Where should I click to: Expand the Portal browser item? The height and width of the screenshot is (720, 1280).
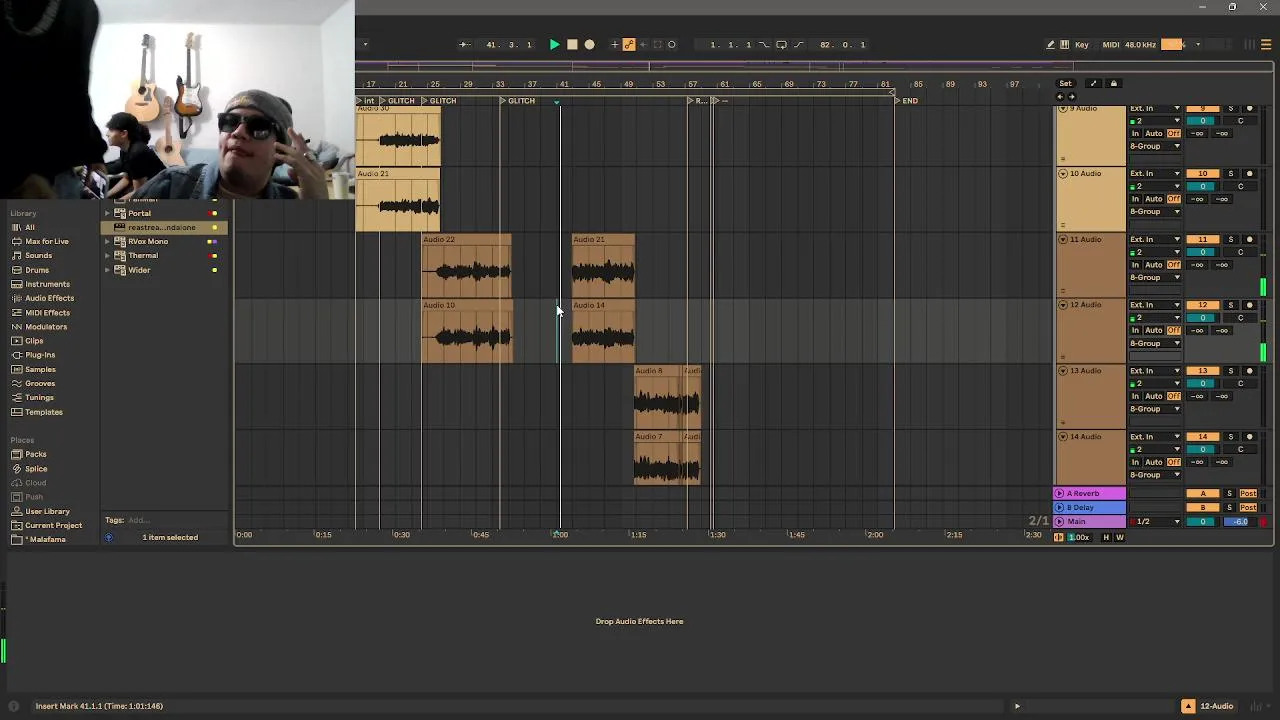(107, 213)
